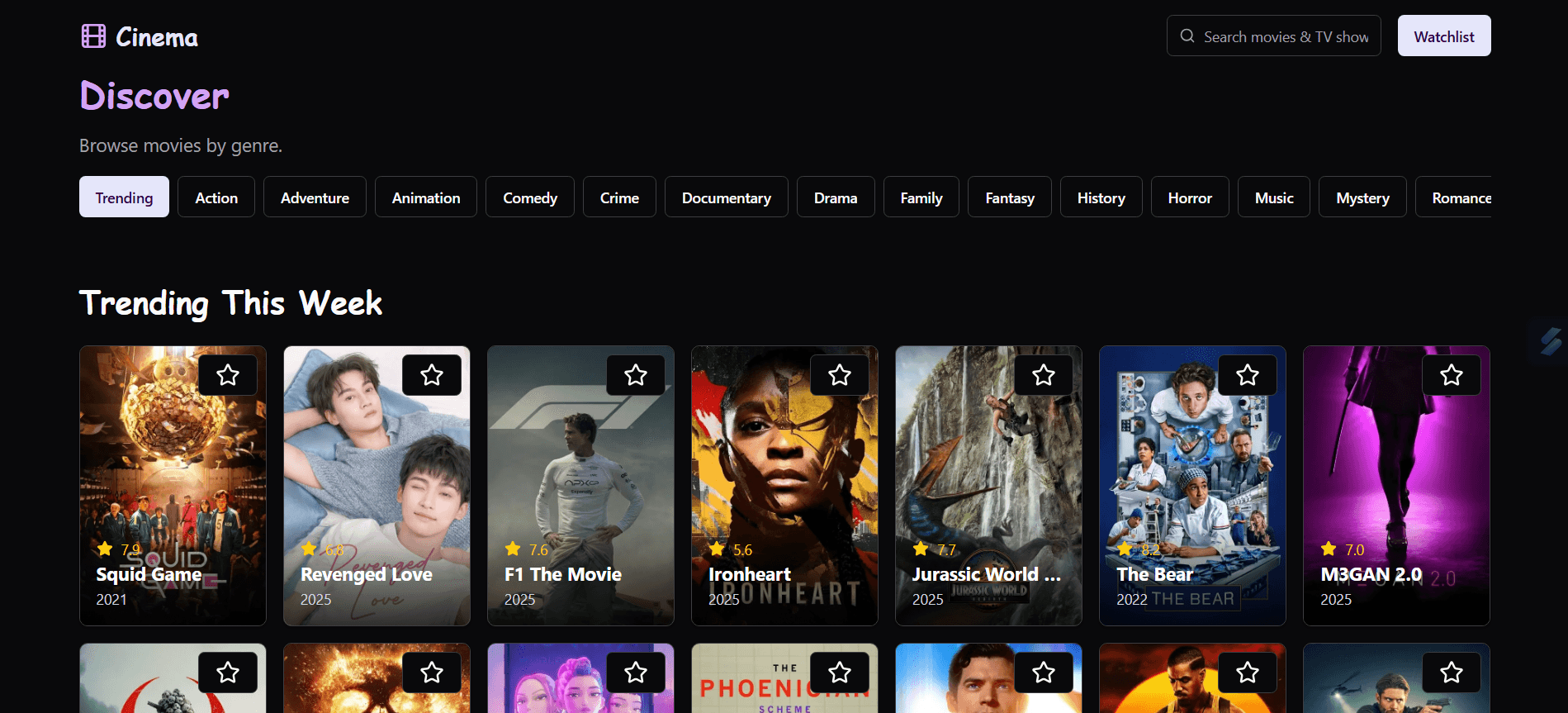The width and height of the screenshot is (1568, 713).
Task: Open the F1 The Movie poster
Action: tap(580, 486)
